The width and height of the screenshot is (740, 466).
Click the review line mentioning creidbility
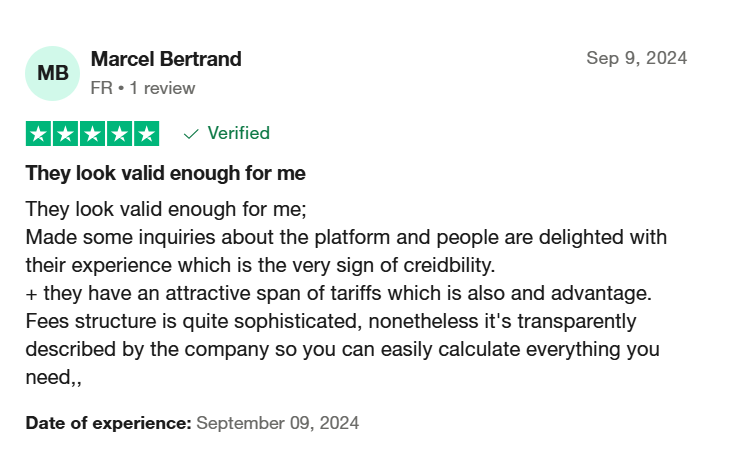click(261, 265)
